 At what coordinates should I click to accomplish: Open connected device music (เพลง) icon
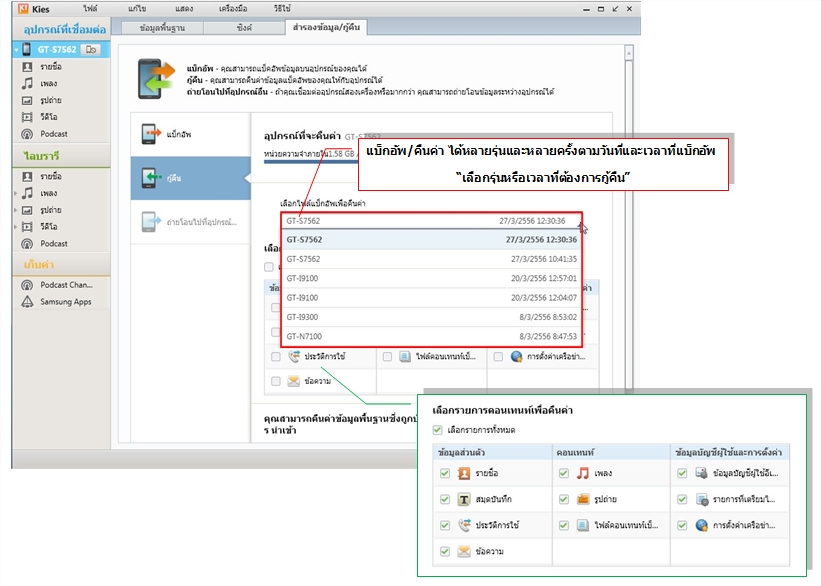point(27,83)
